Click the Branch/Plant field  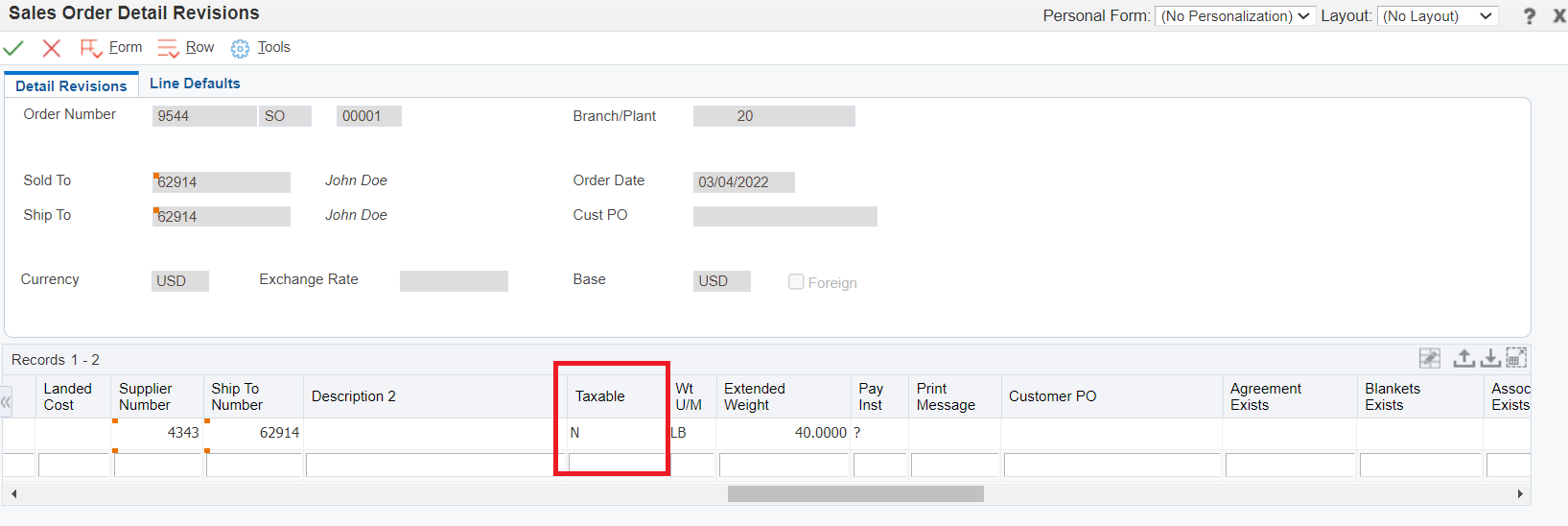(x=774, y=116)
